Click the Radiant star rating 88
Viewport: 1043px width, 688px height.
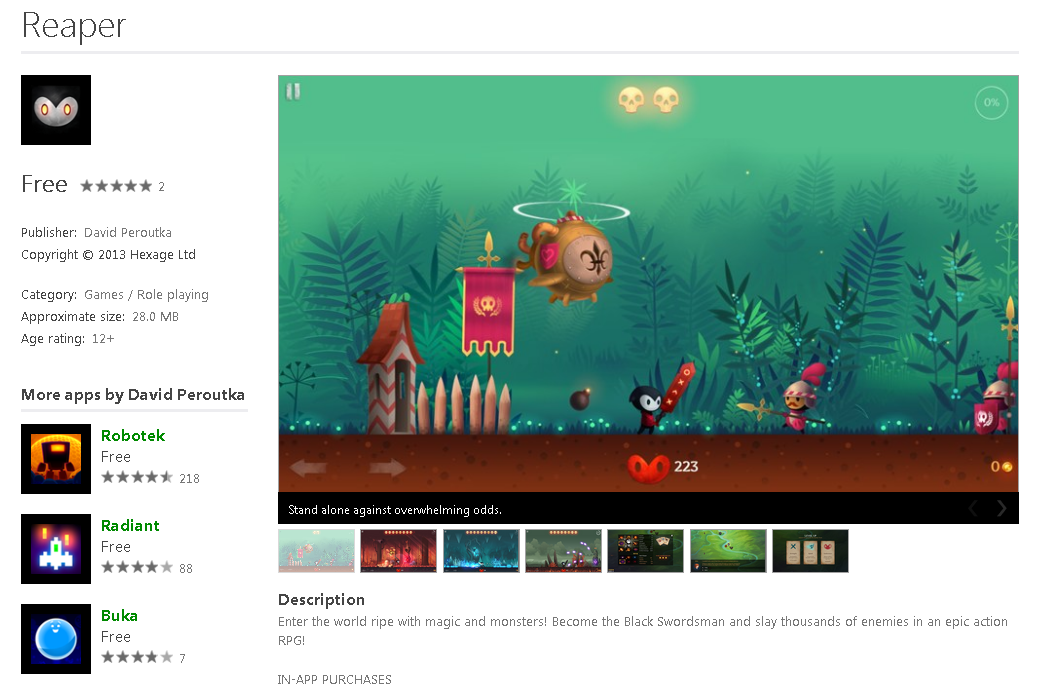pyautogui.click(x=137, y=568)
